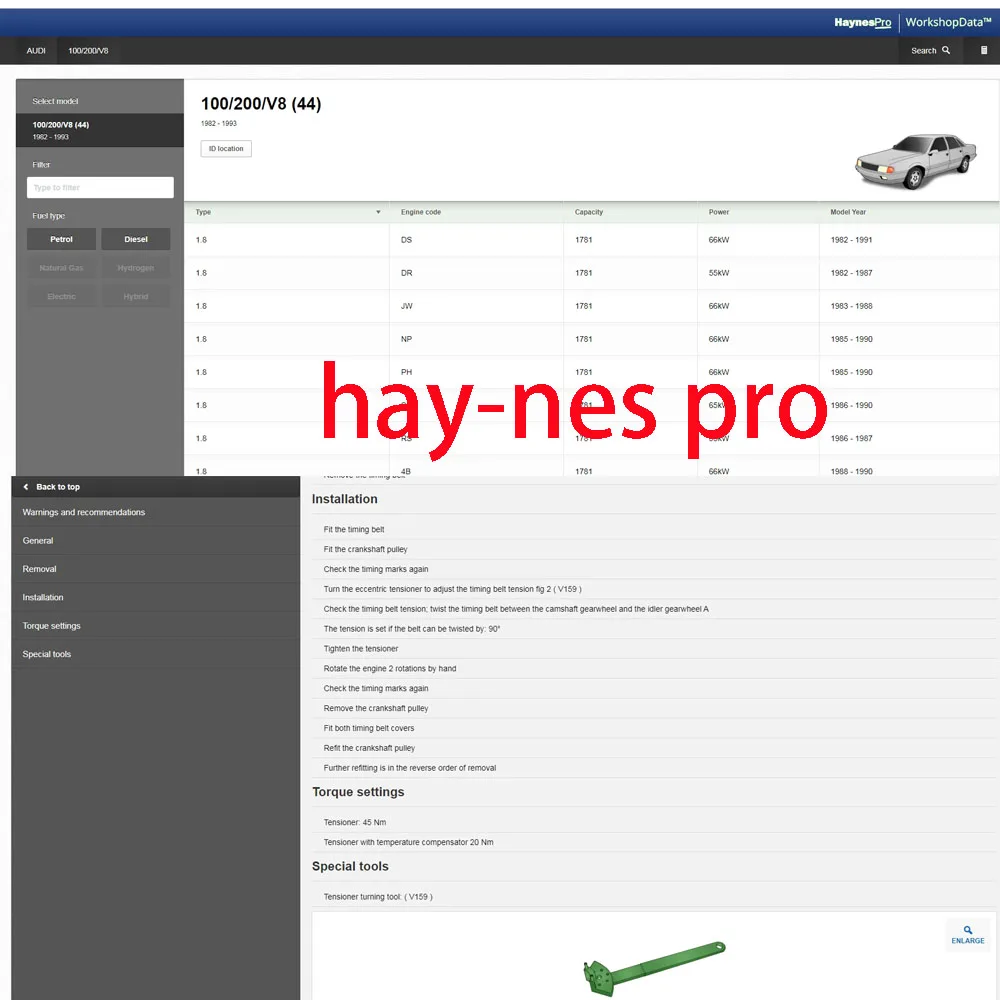Switch to the 100/200/V8 tab

(x=89, y=50)
